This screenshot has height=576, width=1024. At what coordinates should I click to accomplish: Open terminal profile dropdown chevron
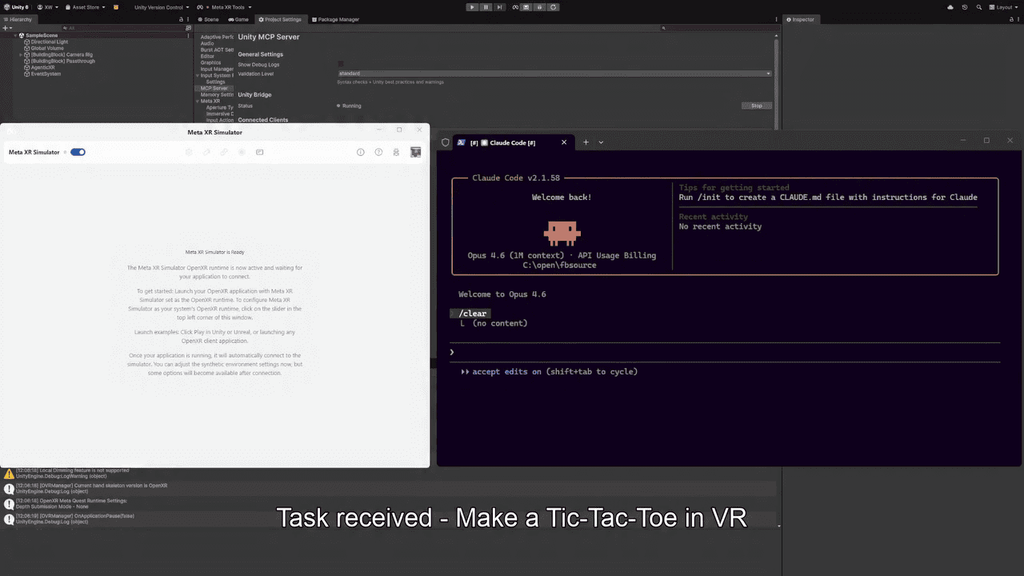601,142
